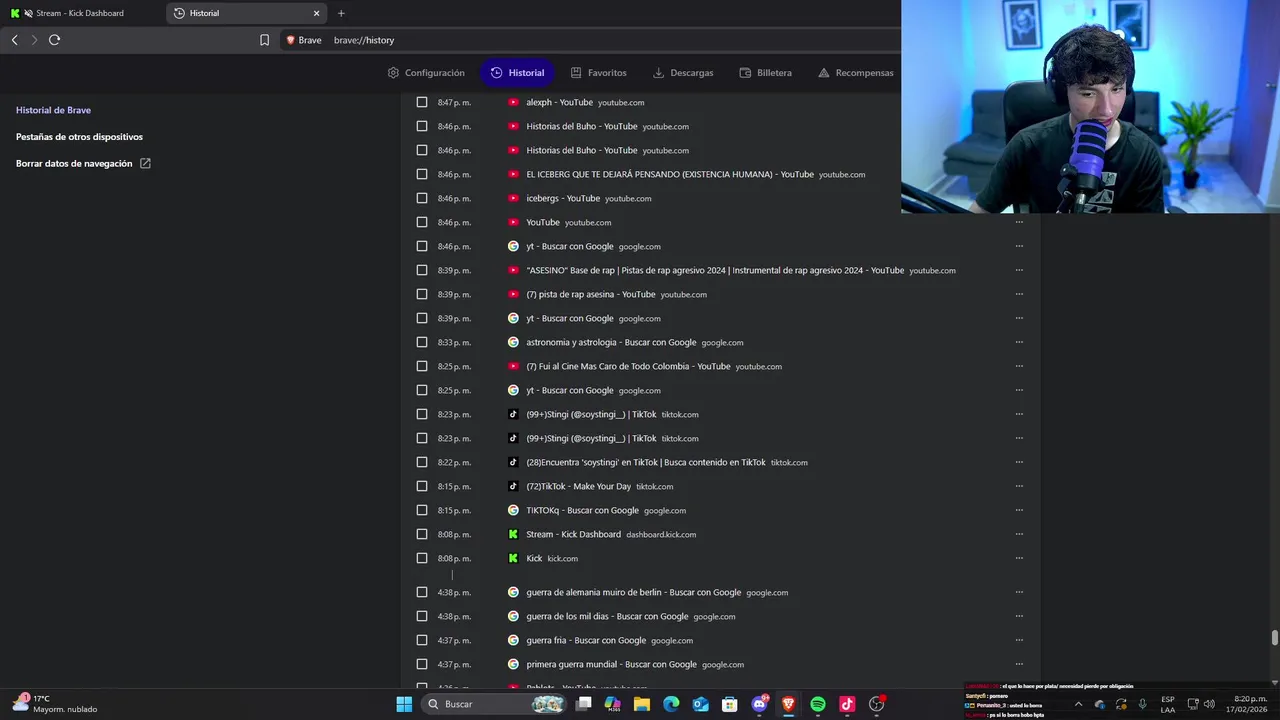Viewport: 1280px width, 720px height.
Task: Tick checkbox for Fui al Cine Mas Caro
Action: click(x=422, y=366)
